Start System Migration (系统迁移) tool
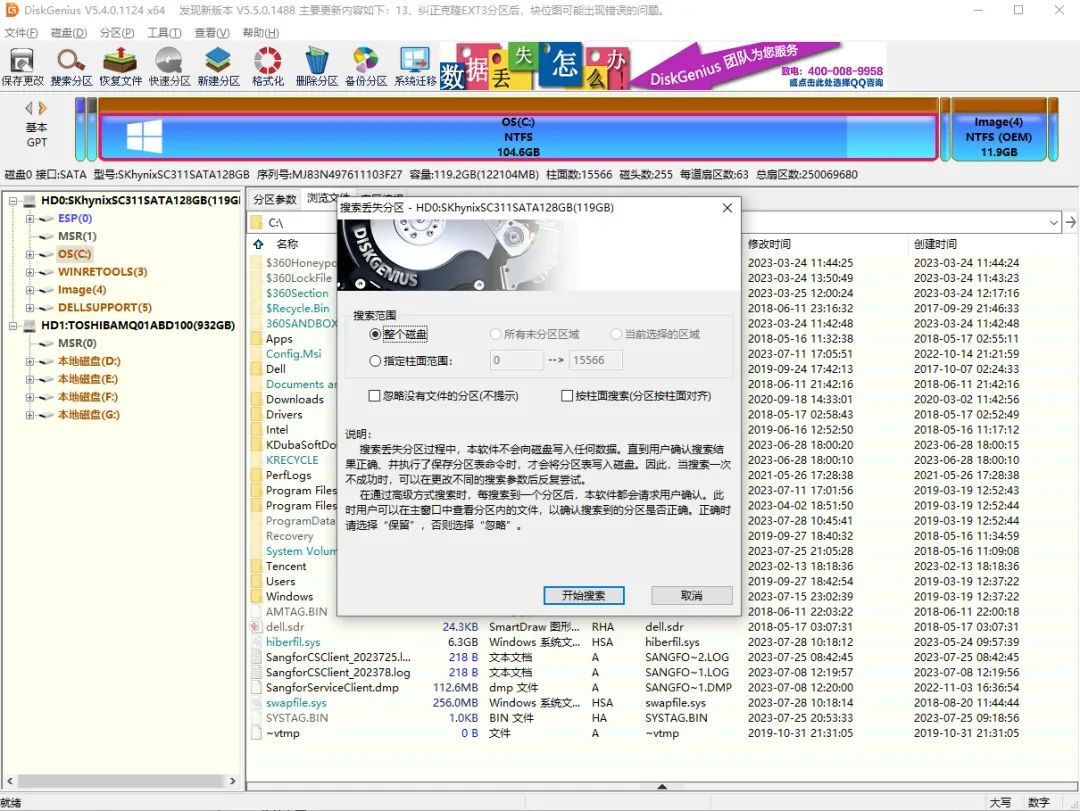Viewport: 1080px width, 811px height. pyautogui.click(x=415, y=67)
